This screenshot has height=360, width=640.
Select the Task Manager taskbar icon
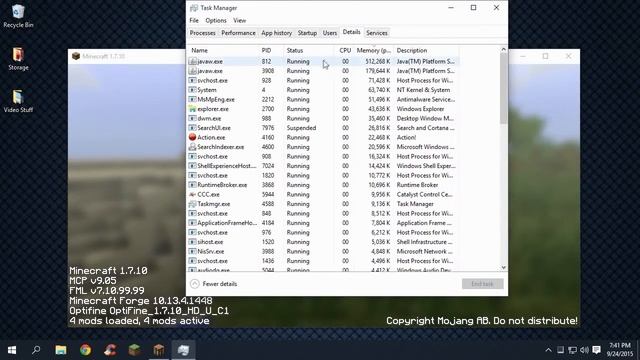183,350
